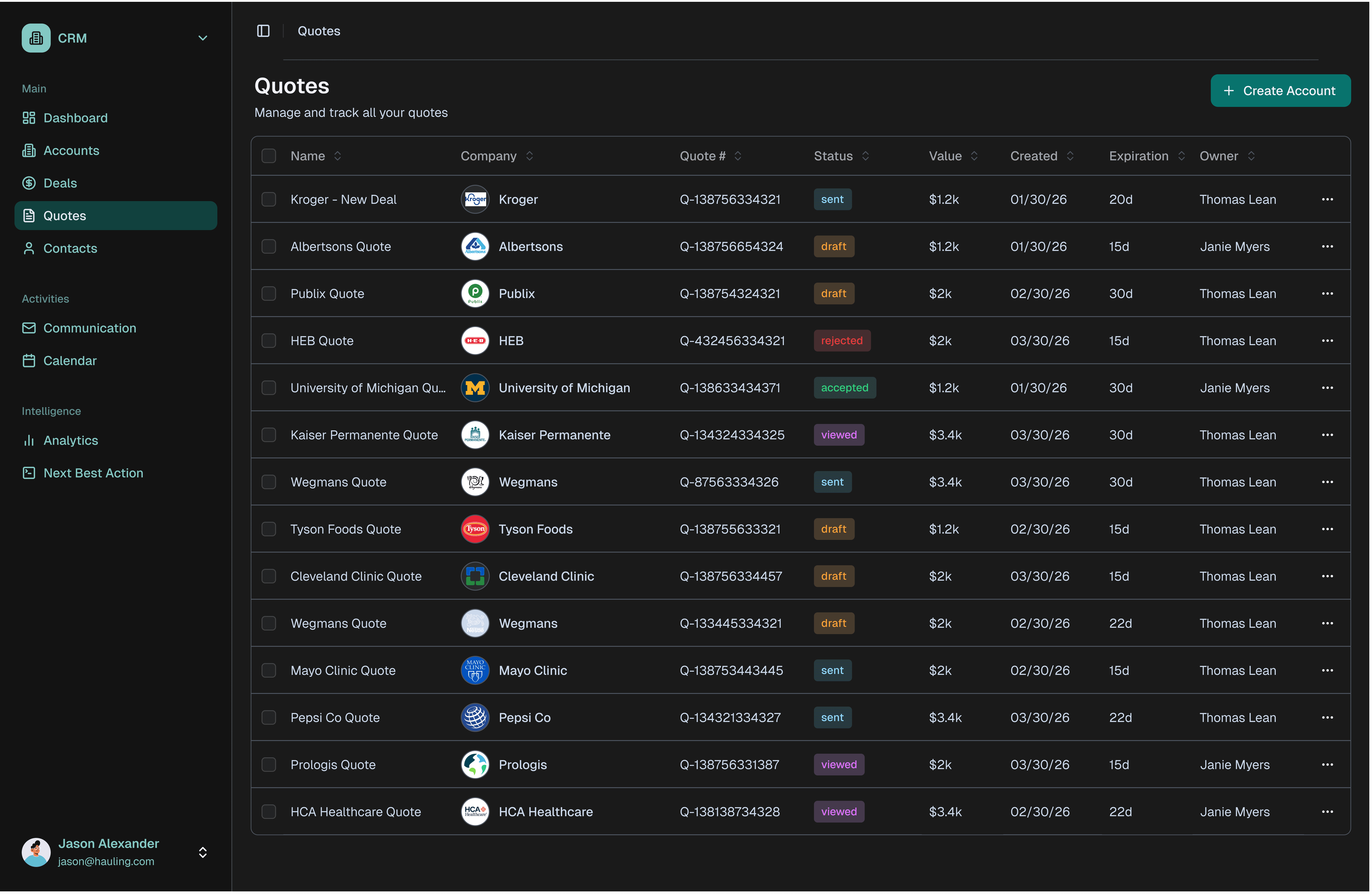Open the more options for Prologis Quote
1372x895 pixels.
coord(1327,765)
